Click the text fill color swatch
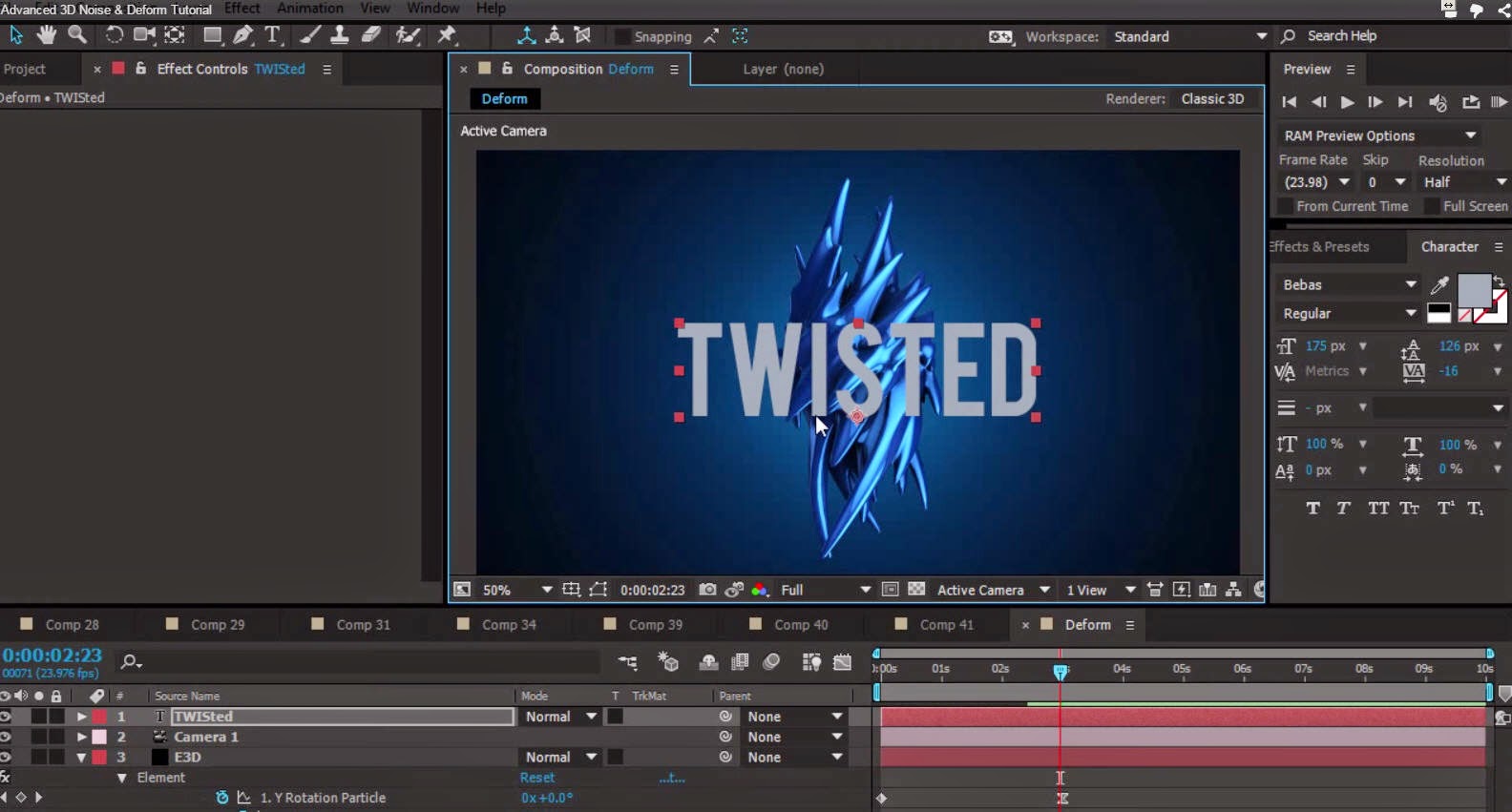This screenshot has height=812, width=1512. (1474, 290)
